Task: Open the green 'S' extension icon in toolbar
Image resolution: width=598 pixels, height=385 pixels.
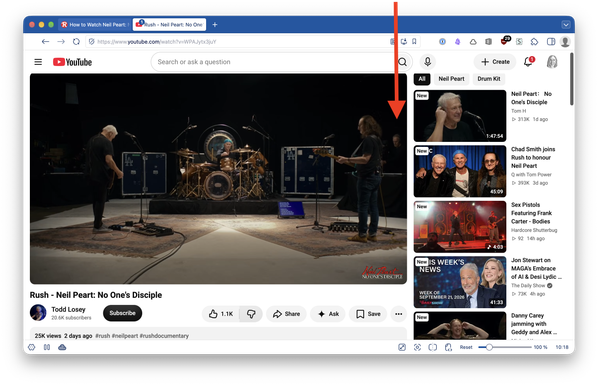Action: pyautogui.click(x=519, y=42)
